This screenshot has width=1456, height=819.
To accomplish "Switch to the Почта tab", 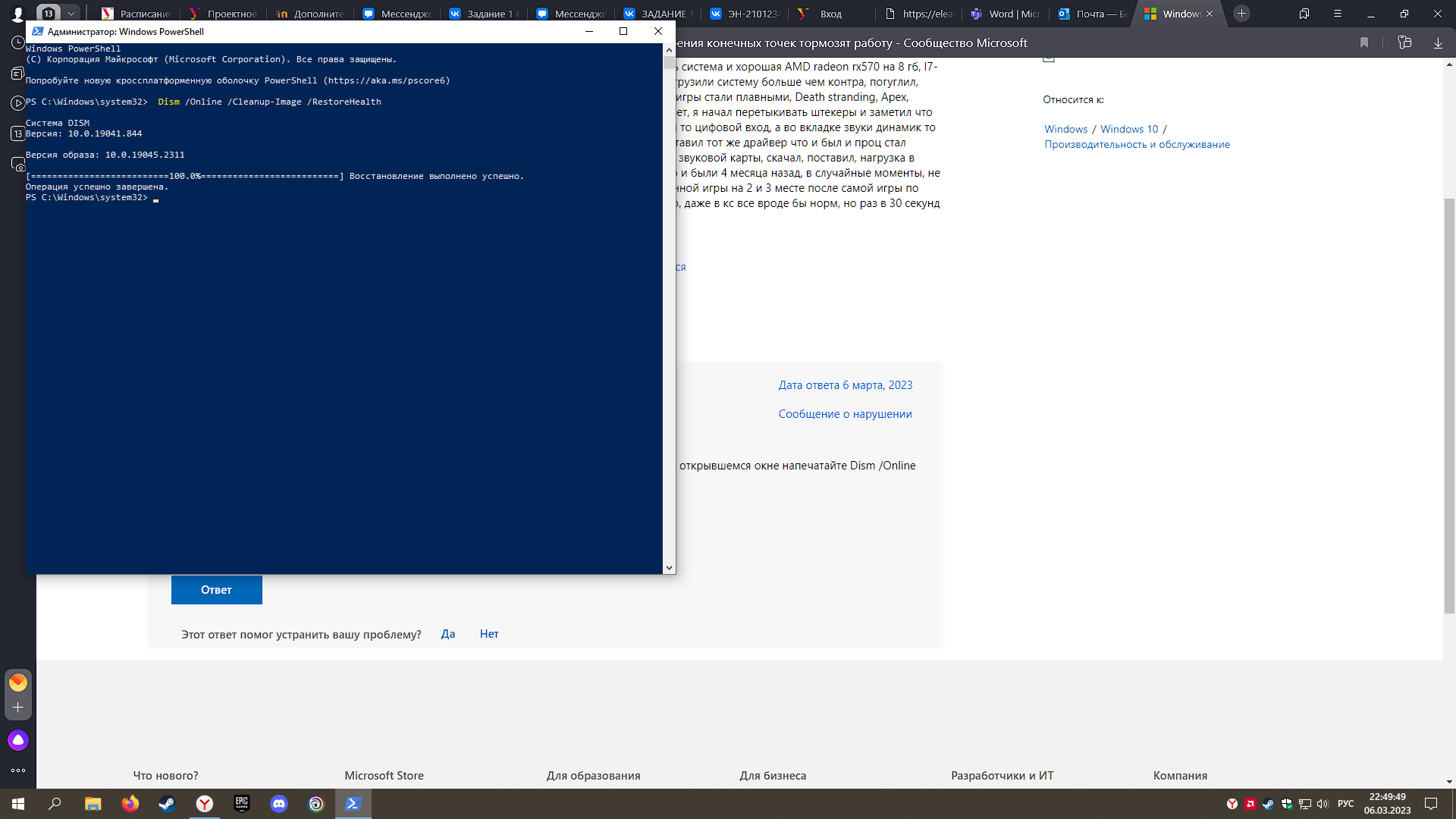I will point(1093,14).
